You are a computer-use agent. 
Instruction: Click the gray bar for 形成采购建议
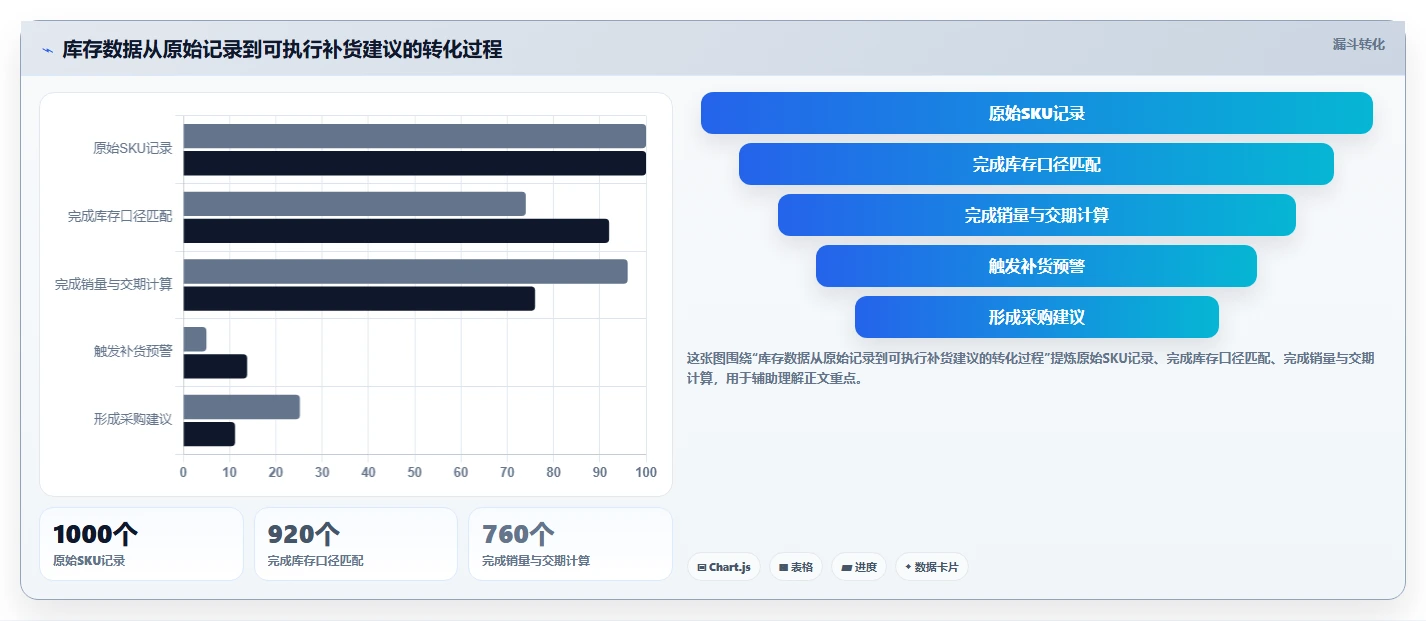click(241, 407)
